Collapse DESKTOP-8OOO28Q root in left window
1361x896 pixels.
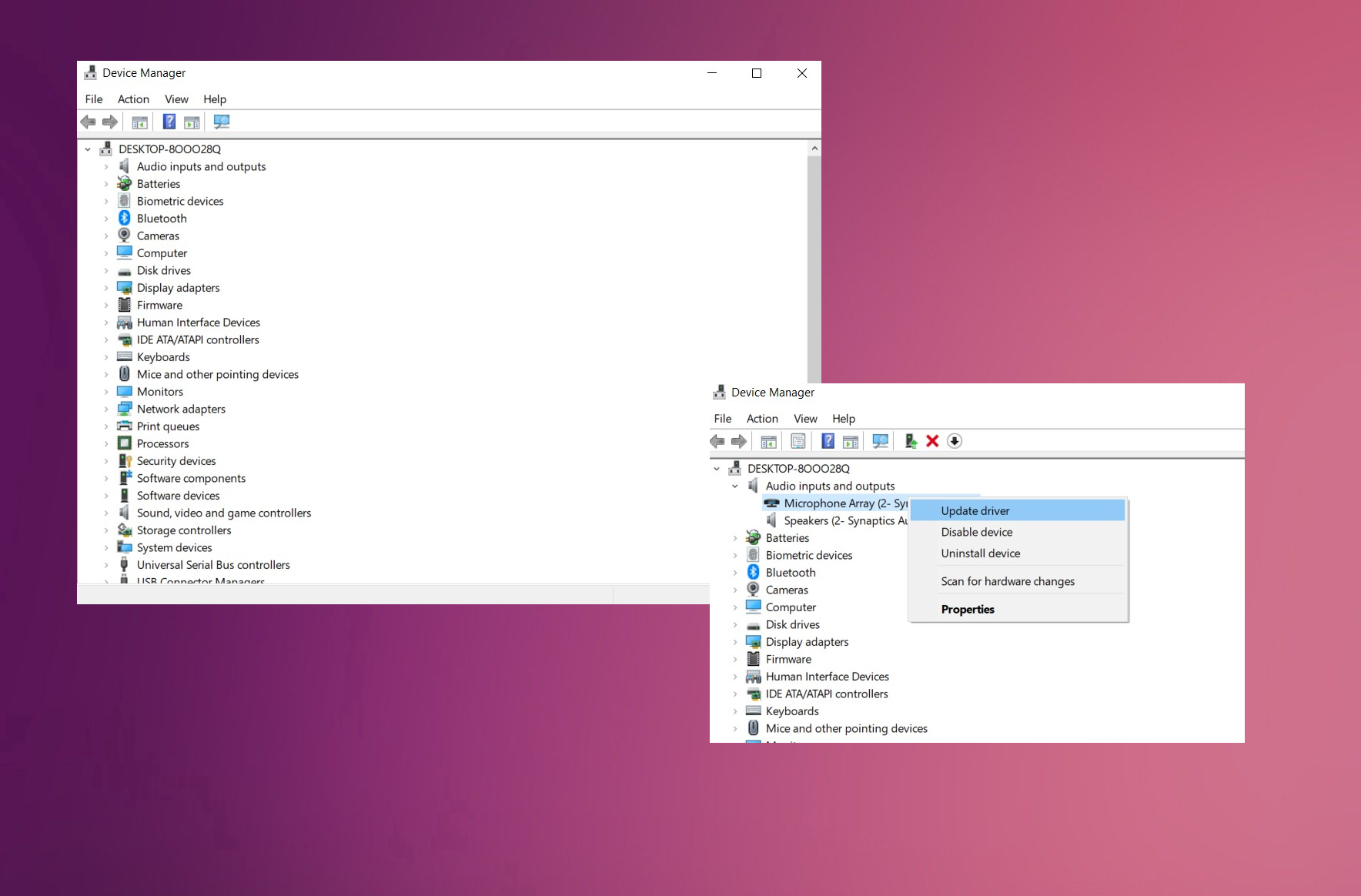coord(88,149)
